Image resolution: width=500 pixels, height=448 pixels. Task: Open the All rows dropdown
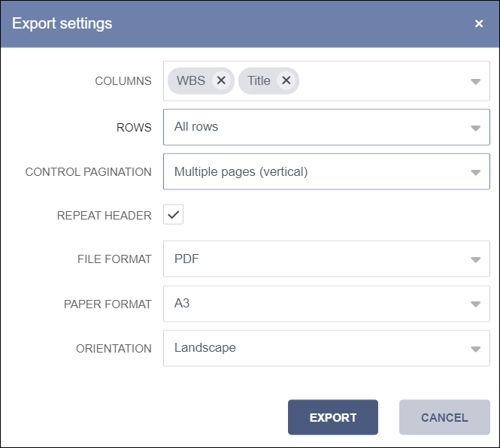(326, 127)
